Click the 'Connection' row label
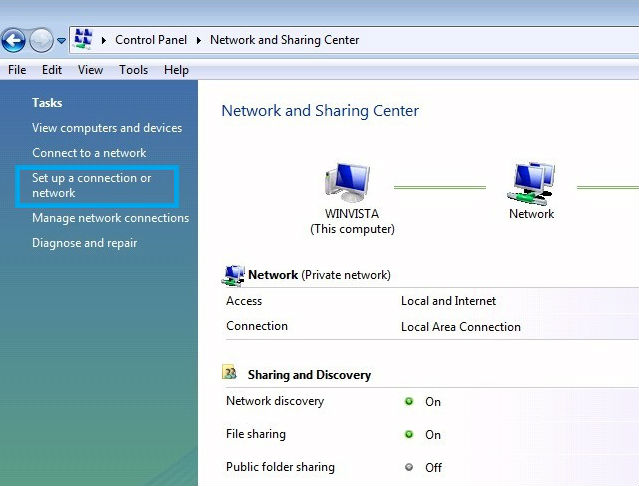Viewport: 639px width, 486px height. 257,326
